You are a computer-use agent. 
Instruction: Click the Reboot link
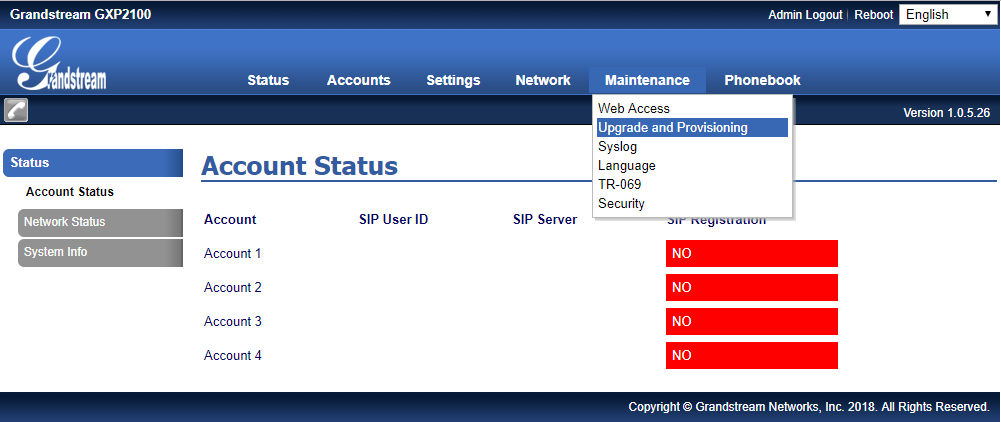coord(873,15)
